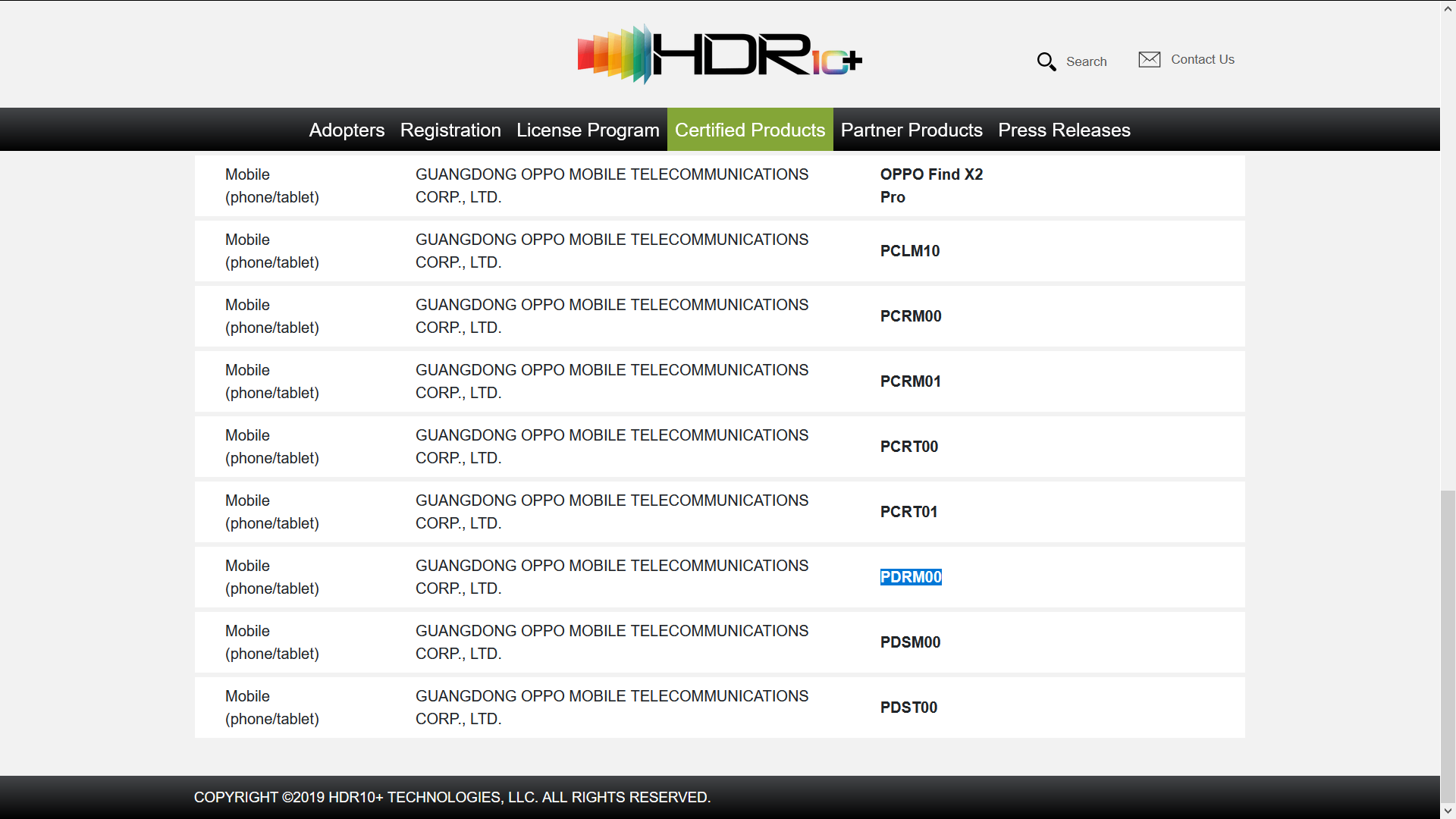
Task: Select the PDSM00 model name
Action: tap(910, 642)
